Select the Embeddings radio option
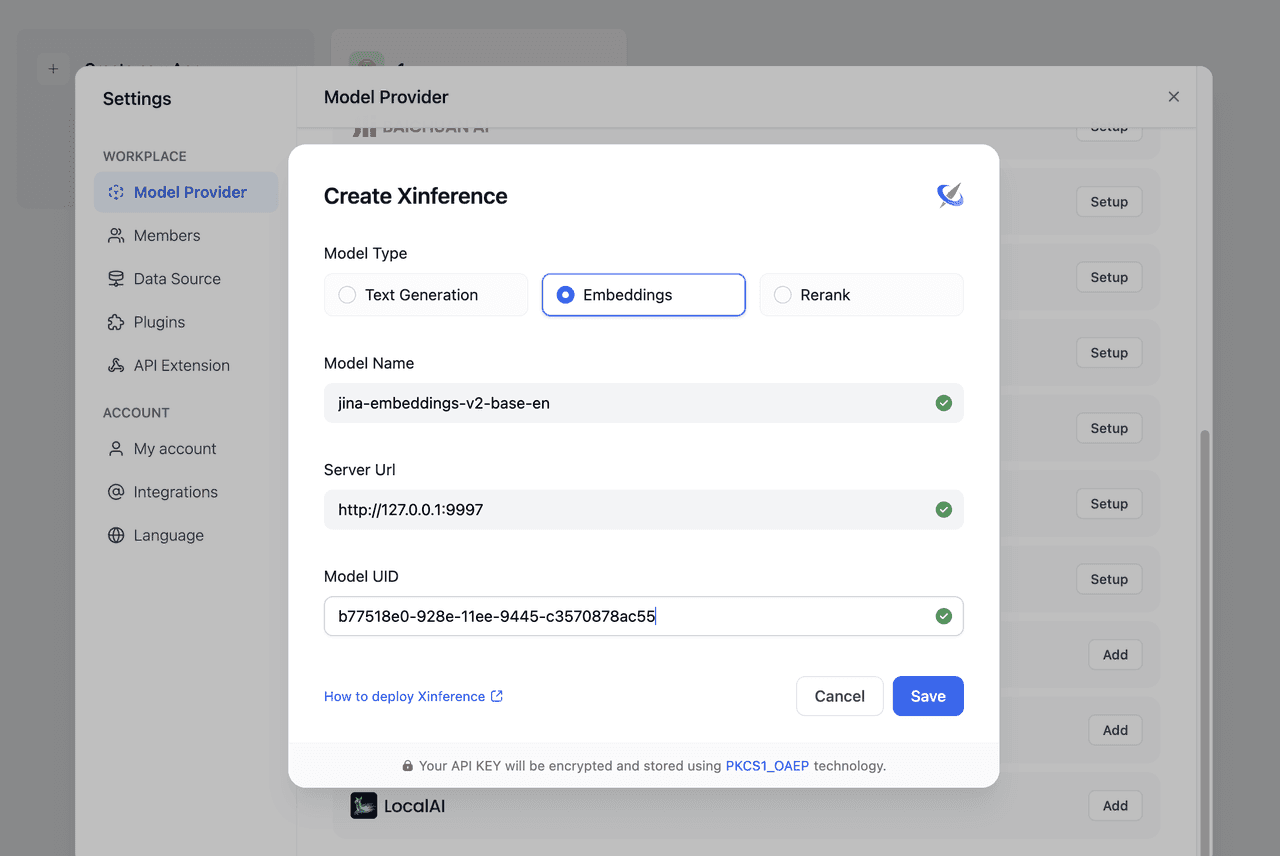The image size is (1280, 856). pyautogui.click(x=566, y=295)
